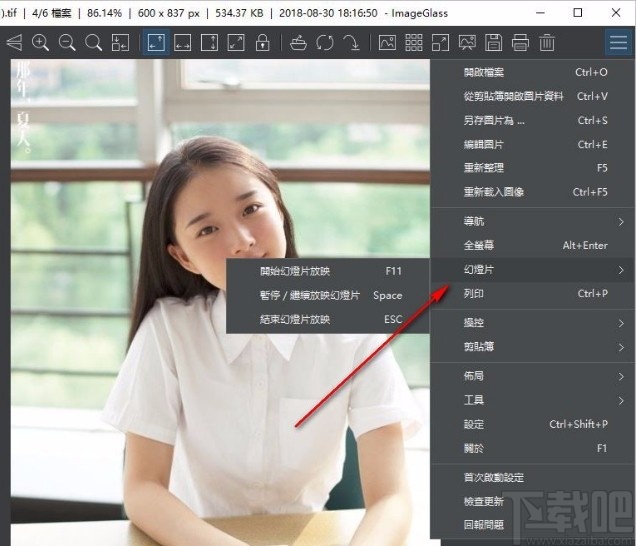This screenshot has height=546, width=636.
Task: Minimize the ImageGlass window
Action: 540,13
